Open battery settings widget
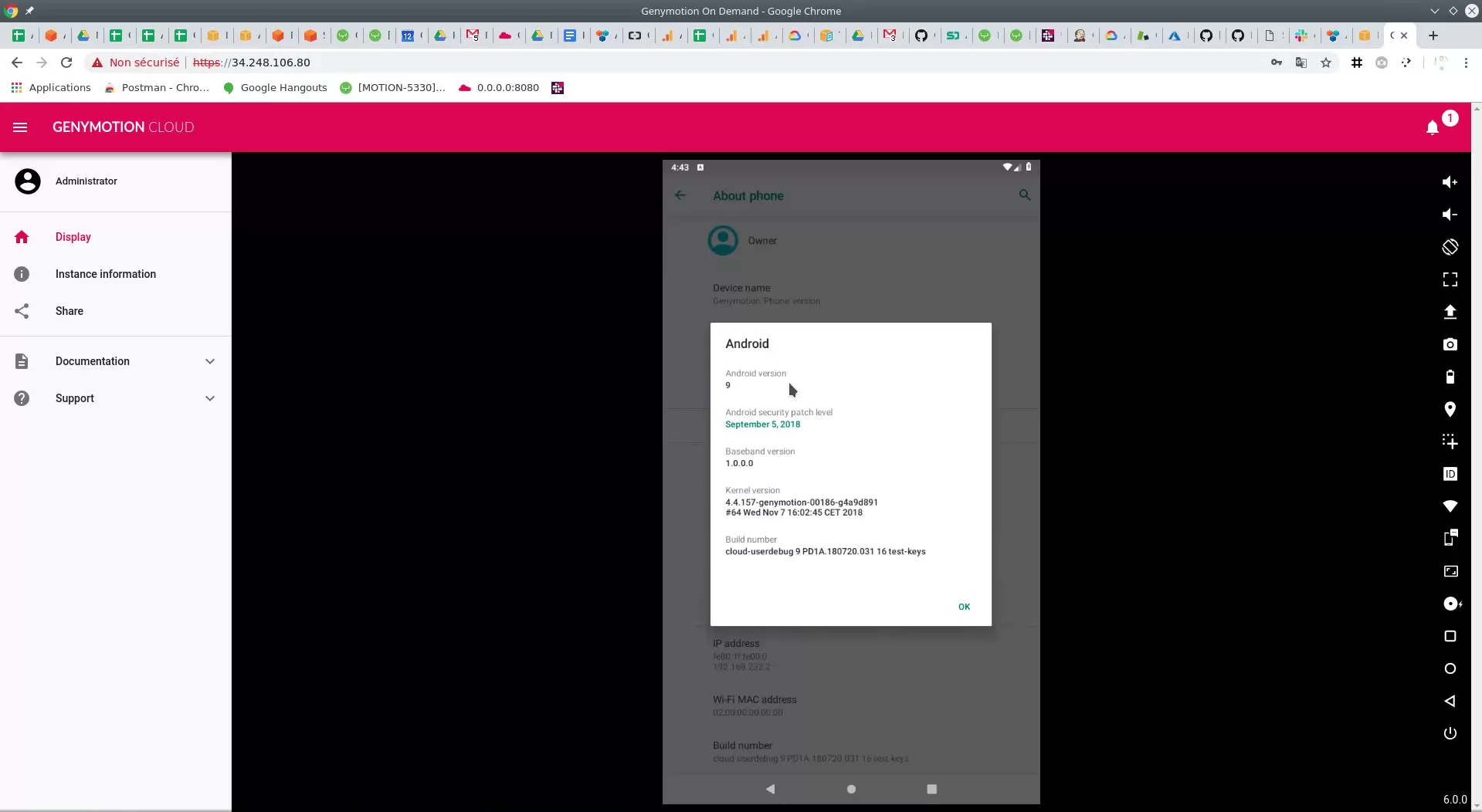This screenshot has width=1482, height=812. [x=1450, y=377]
